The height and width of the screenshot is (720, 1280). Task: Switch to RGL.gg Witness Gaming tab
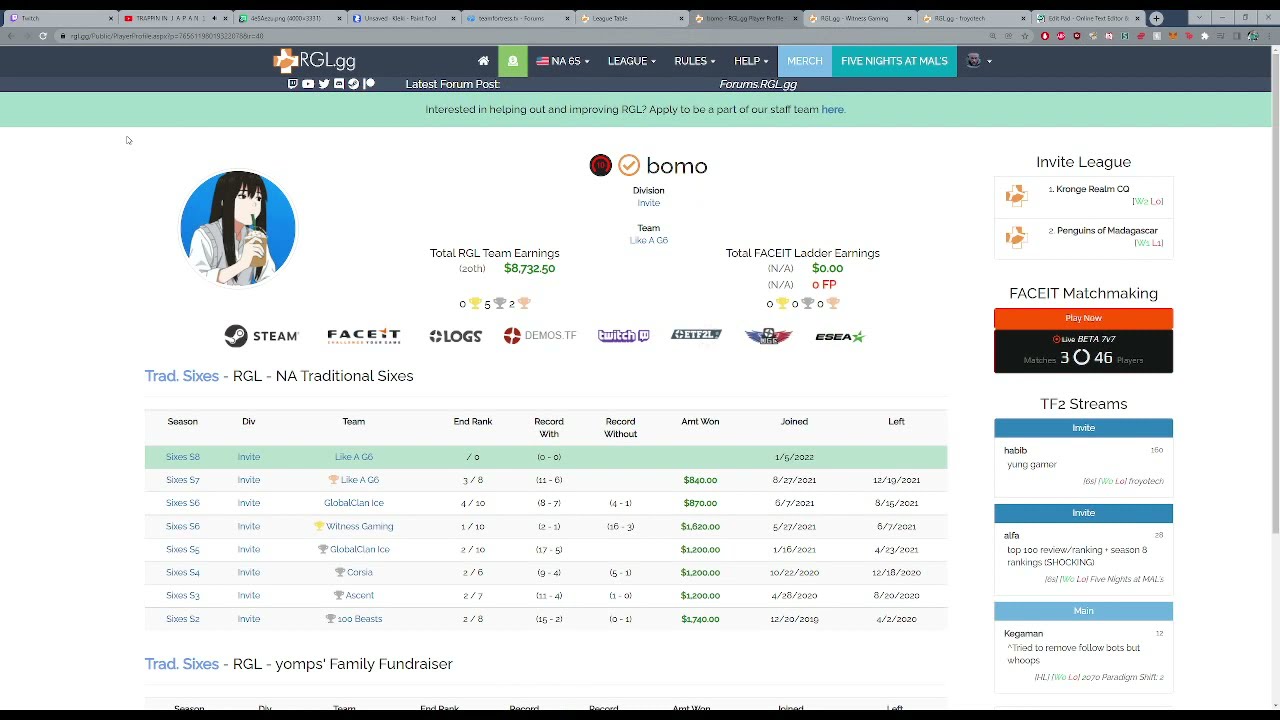[x=861, y=18]
